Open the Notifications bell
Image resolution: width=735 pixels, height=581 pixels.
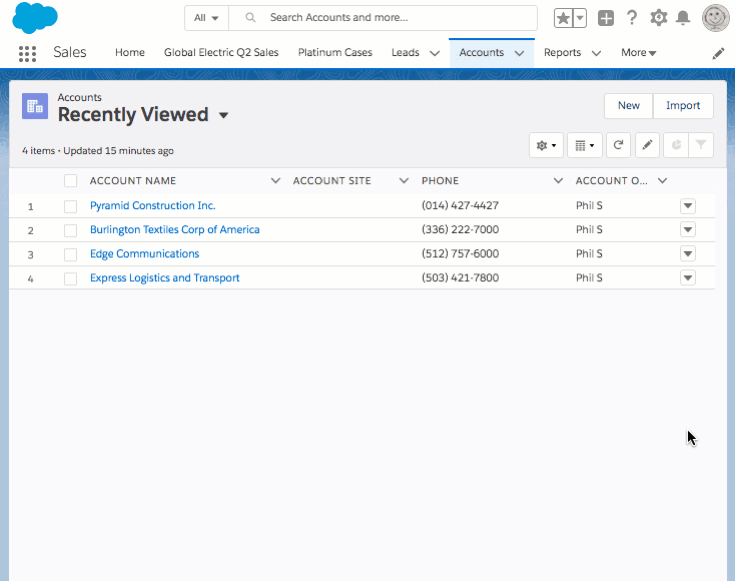(x=683, y=18)
